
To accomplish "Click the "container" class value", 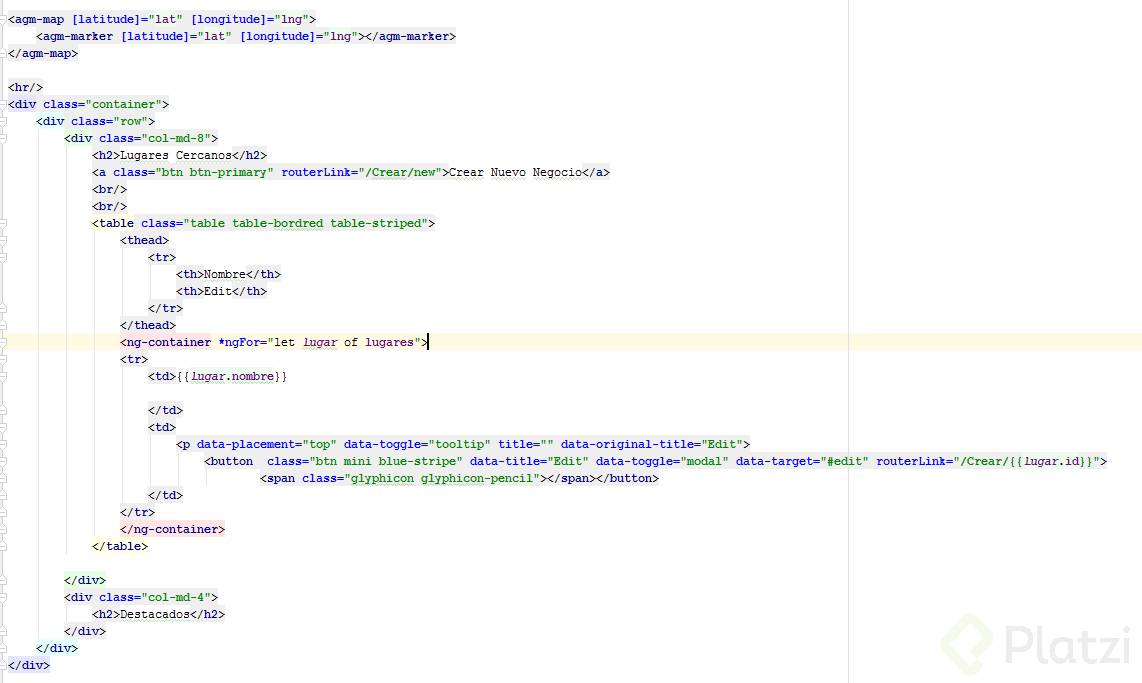I will click(123, 104).
